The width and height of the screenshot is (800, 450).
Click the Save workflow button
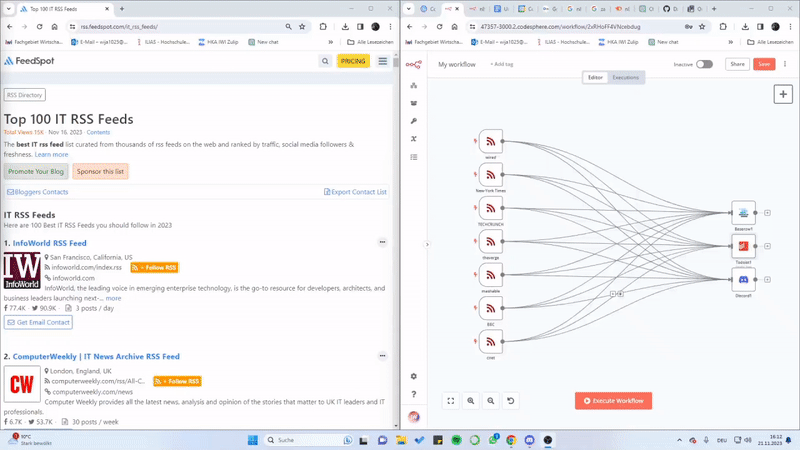764,64
